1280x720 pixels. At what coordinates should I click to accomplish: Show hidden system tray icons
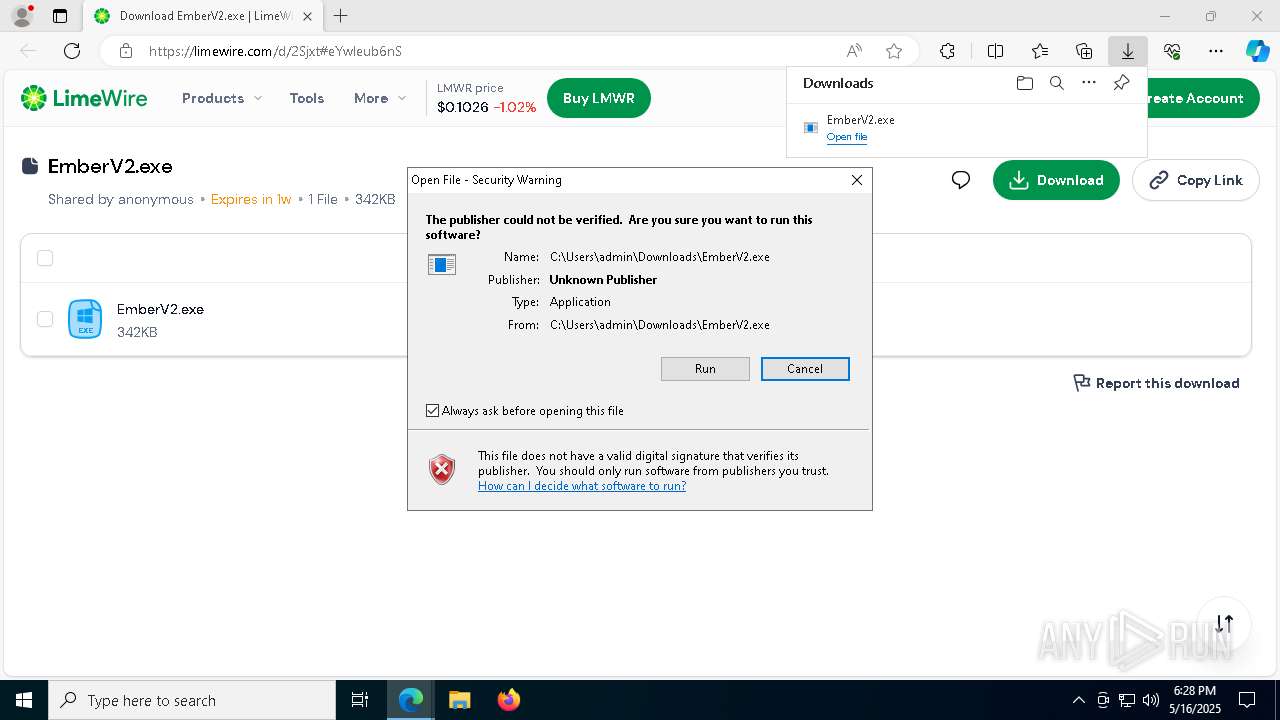pyautogui.click(x=1078, y=700)
